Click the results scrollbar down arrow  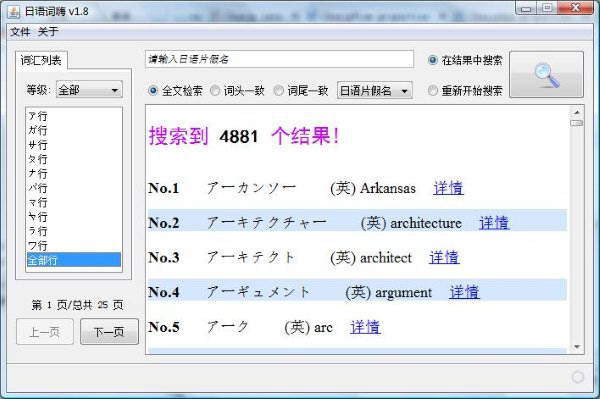pyautogui.click(x=577, y=347)
